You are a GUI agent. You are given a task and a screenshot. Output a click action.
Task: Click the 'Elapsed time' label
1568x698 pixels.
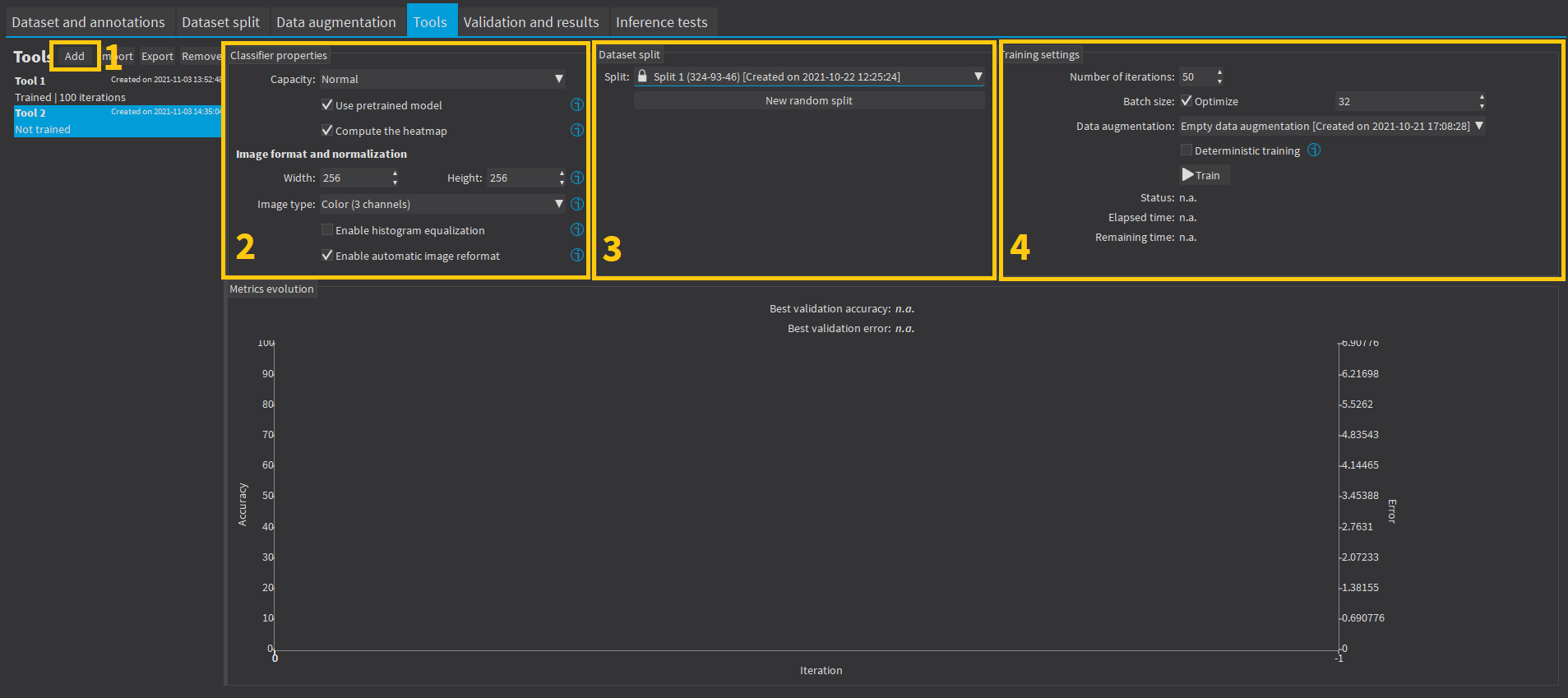(1141, 217)
